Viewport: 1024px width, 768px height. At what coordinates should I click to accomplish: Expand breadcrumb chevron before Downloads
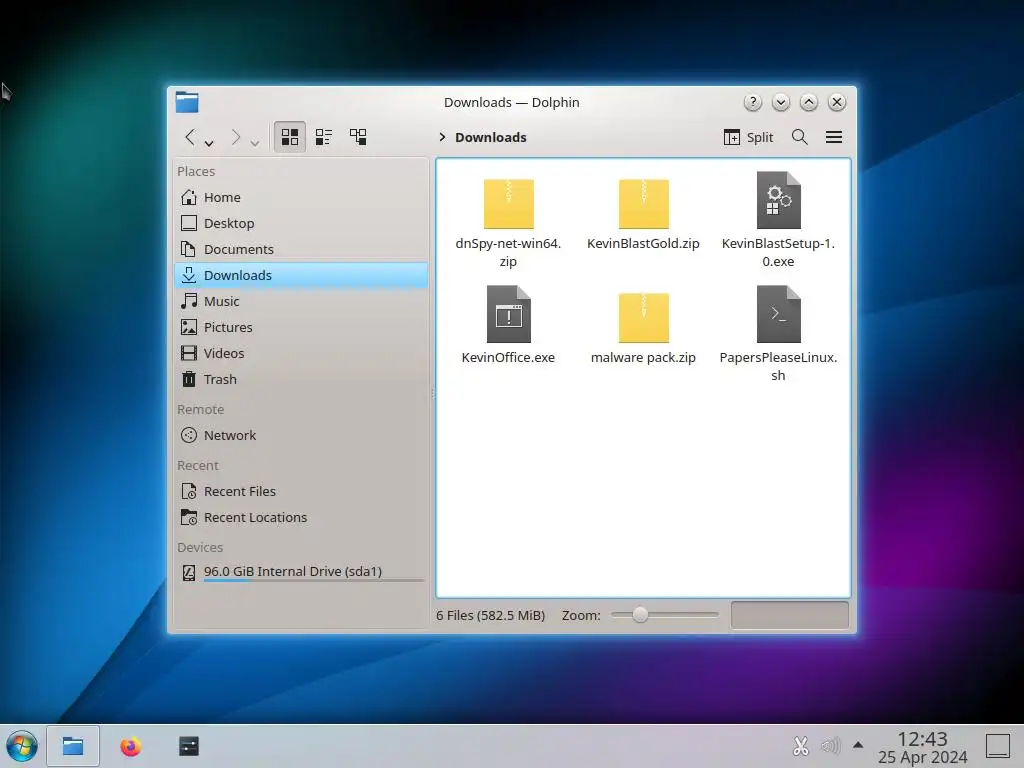tap(442, 137)
